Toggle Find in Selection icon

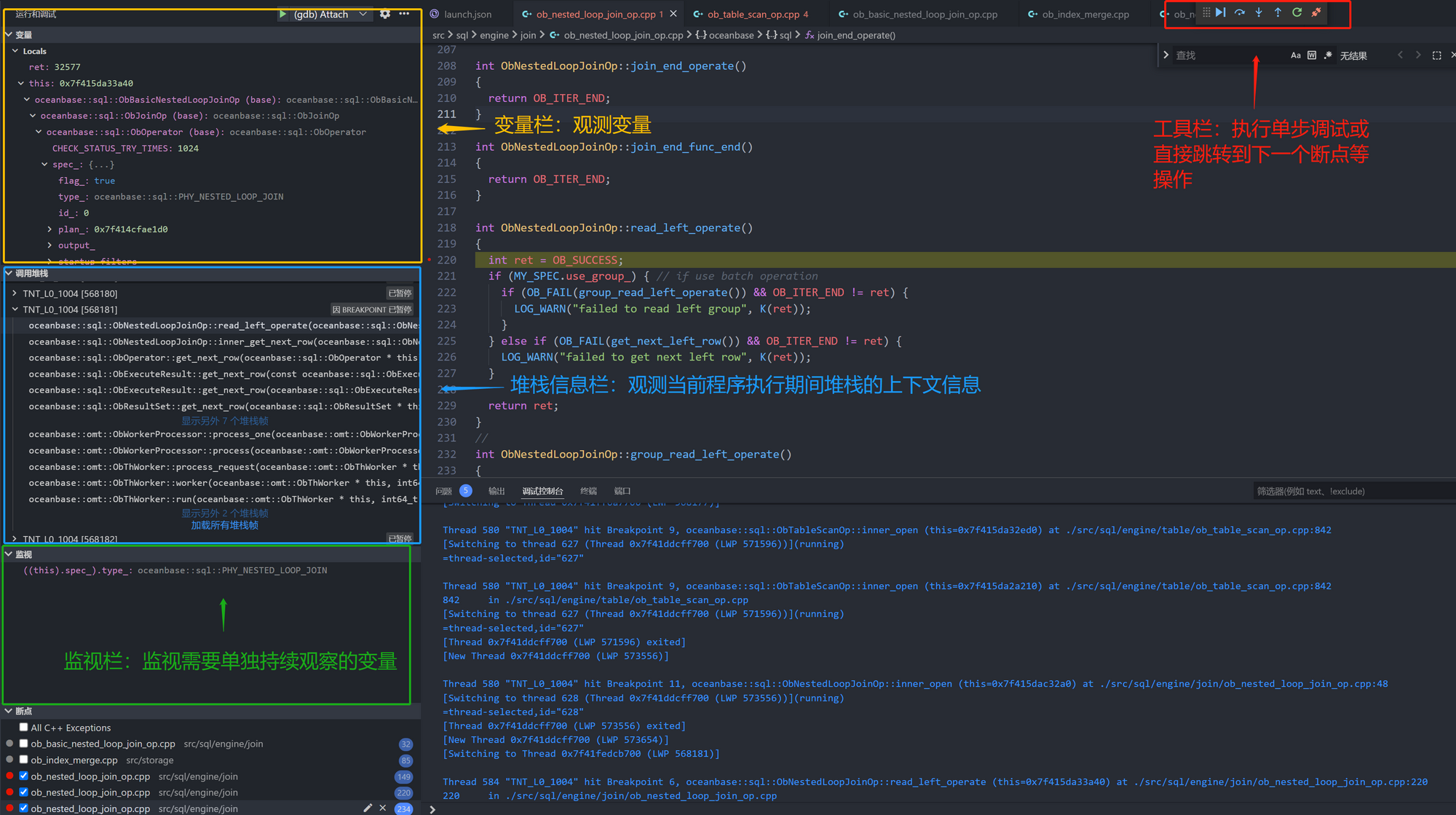(1436, 55)
